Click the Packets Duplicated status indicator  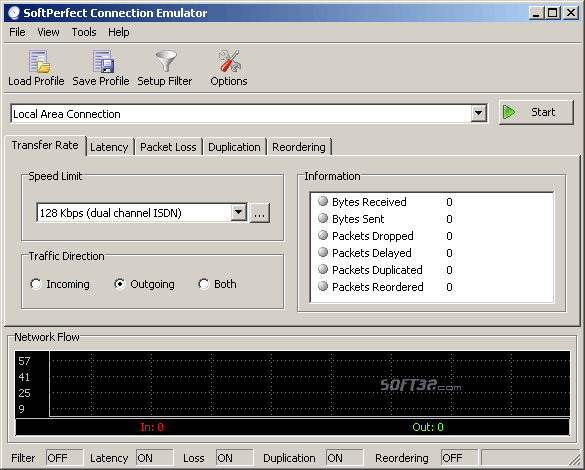tap(323, 269)
